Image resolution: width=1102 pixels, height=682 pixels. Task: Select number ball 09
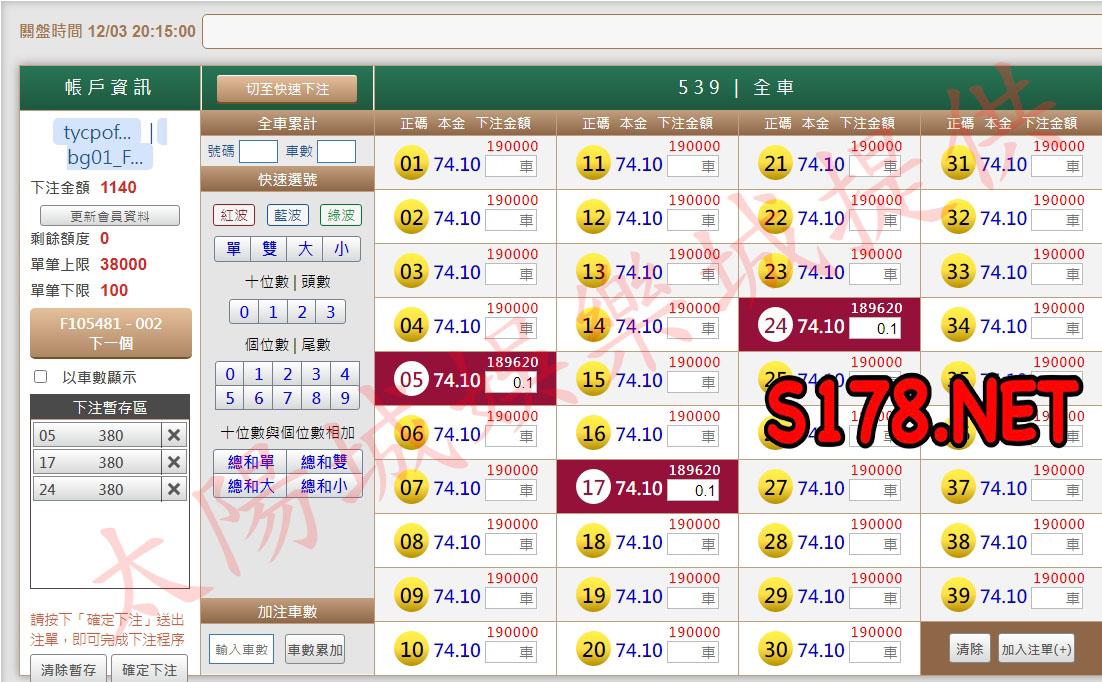(411, 596)
